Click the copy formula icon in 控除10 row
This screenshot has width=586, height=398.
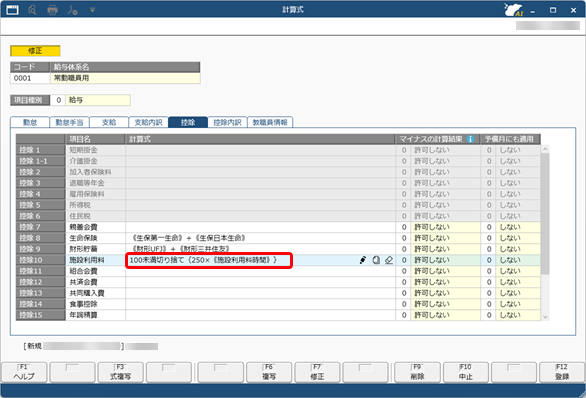[376, 260]
